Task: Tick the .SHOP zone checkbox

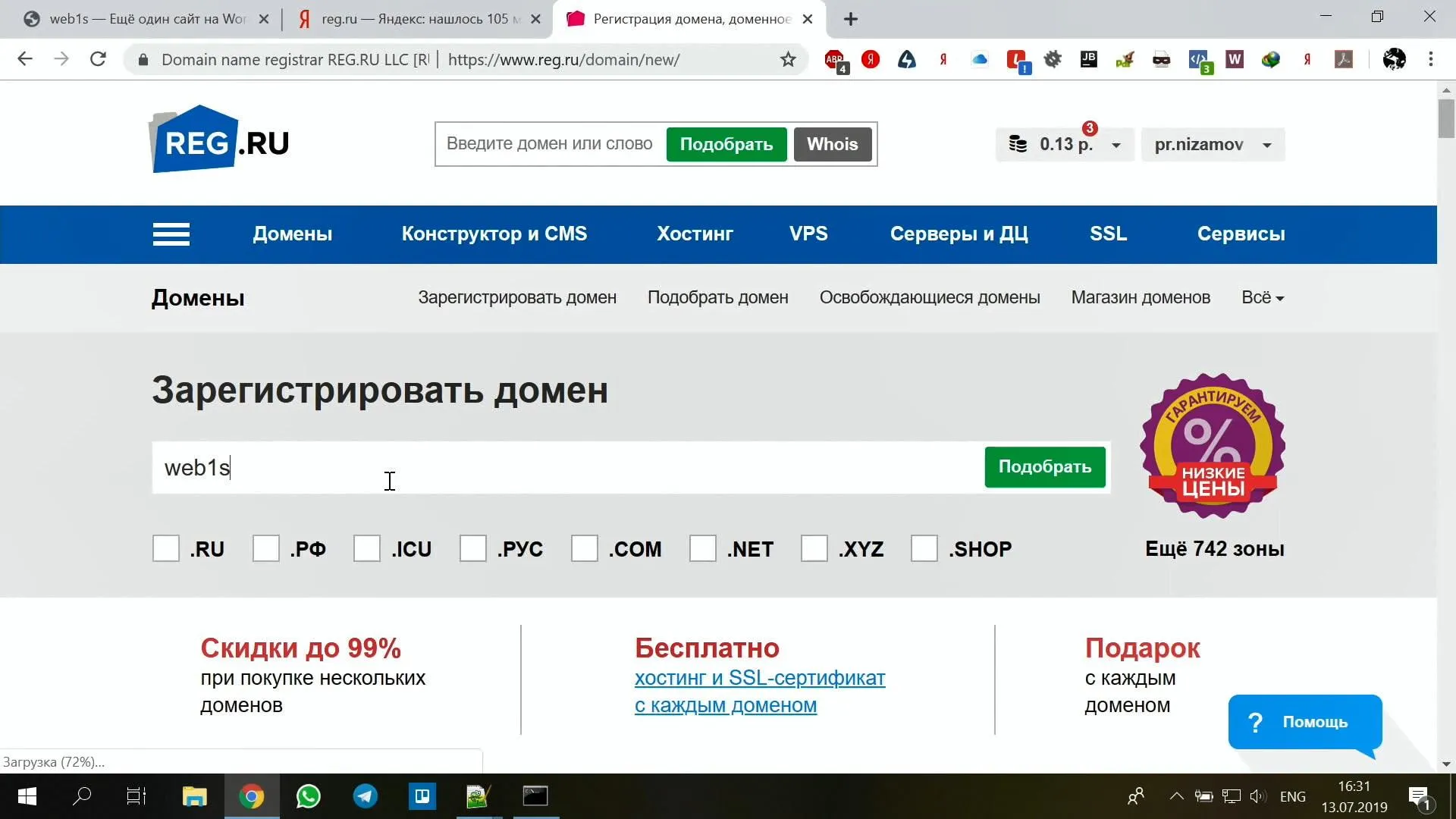Action: [924, 548]
